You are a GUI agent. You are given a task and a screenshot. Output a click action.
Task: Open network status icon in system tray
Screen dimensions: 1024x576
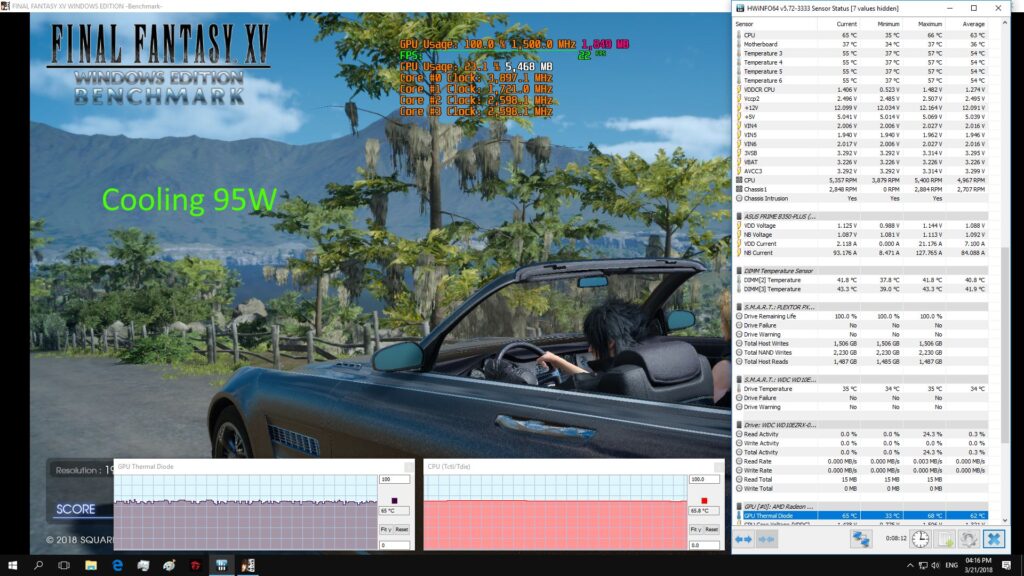point(923,566)
